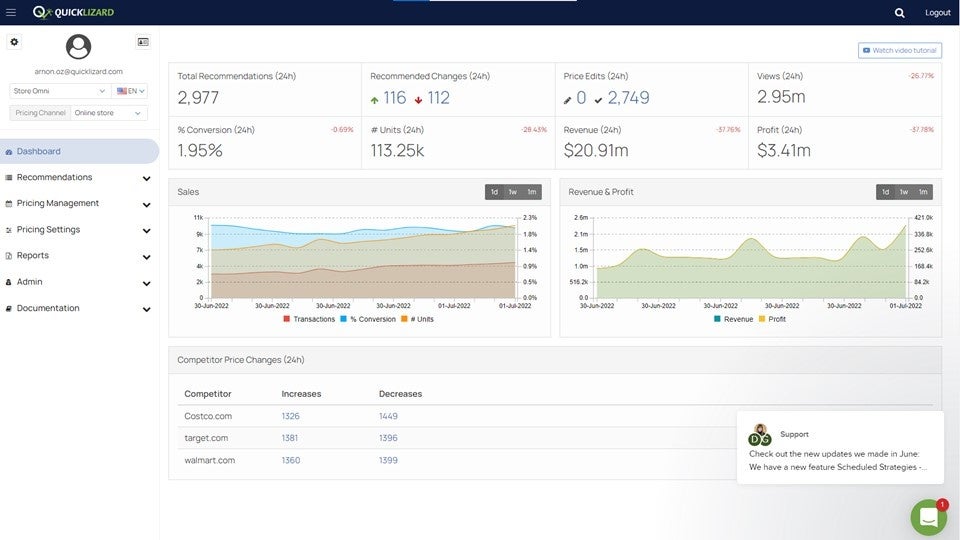Click Watch video tutorial button
The height and width of the screenshot is (540, 960).
coord(899,50)
